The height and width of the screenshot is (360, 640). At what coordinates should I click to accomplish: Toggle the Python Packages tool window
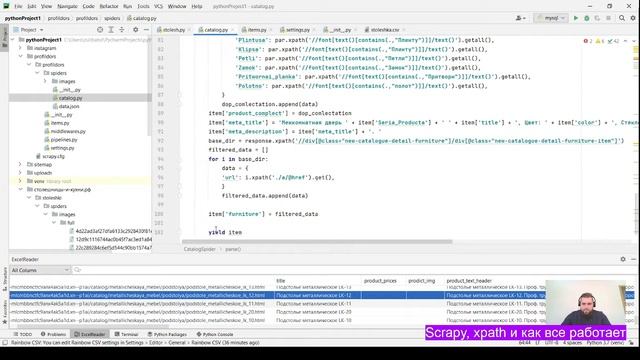[x=167, y=334]
